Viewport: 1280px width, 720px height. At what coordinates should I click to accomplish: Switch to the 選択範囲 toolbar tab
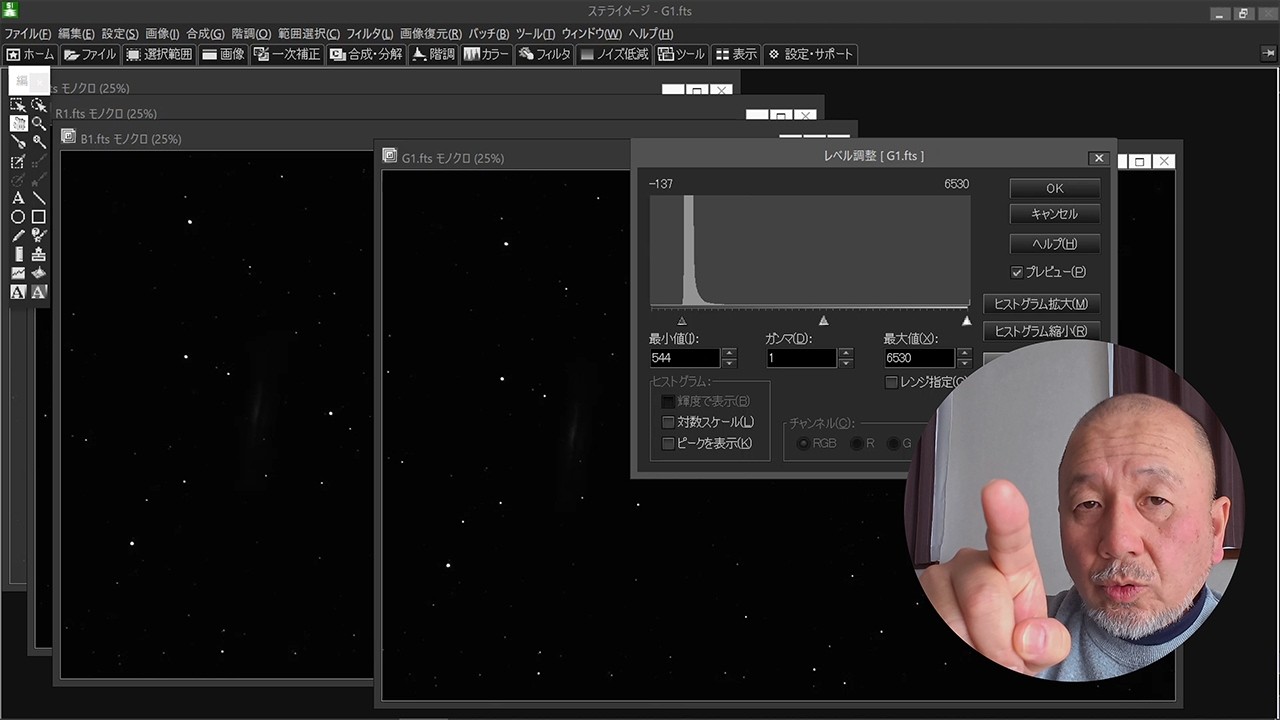159,54
